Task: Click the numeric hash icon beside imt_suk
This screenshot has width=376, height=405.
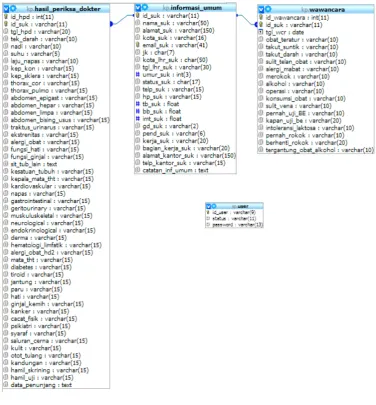Action: (x=138, y=118)
